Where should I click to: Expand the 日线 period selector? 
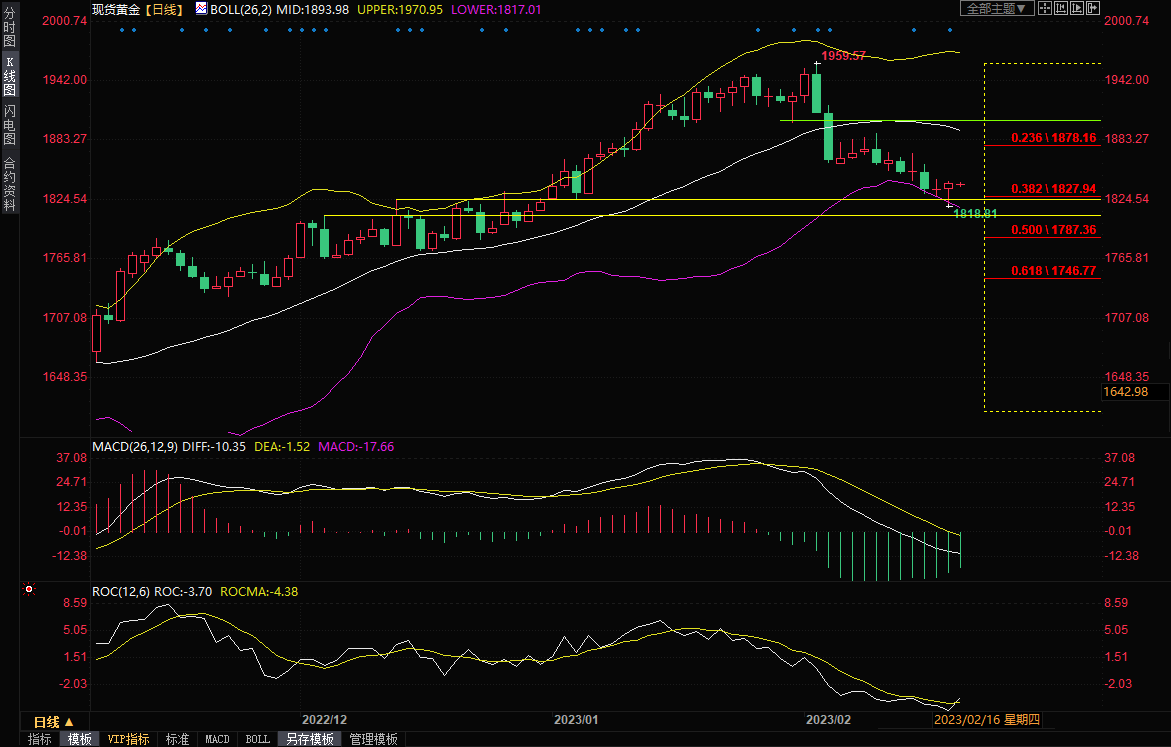point(53,721)
